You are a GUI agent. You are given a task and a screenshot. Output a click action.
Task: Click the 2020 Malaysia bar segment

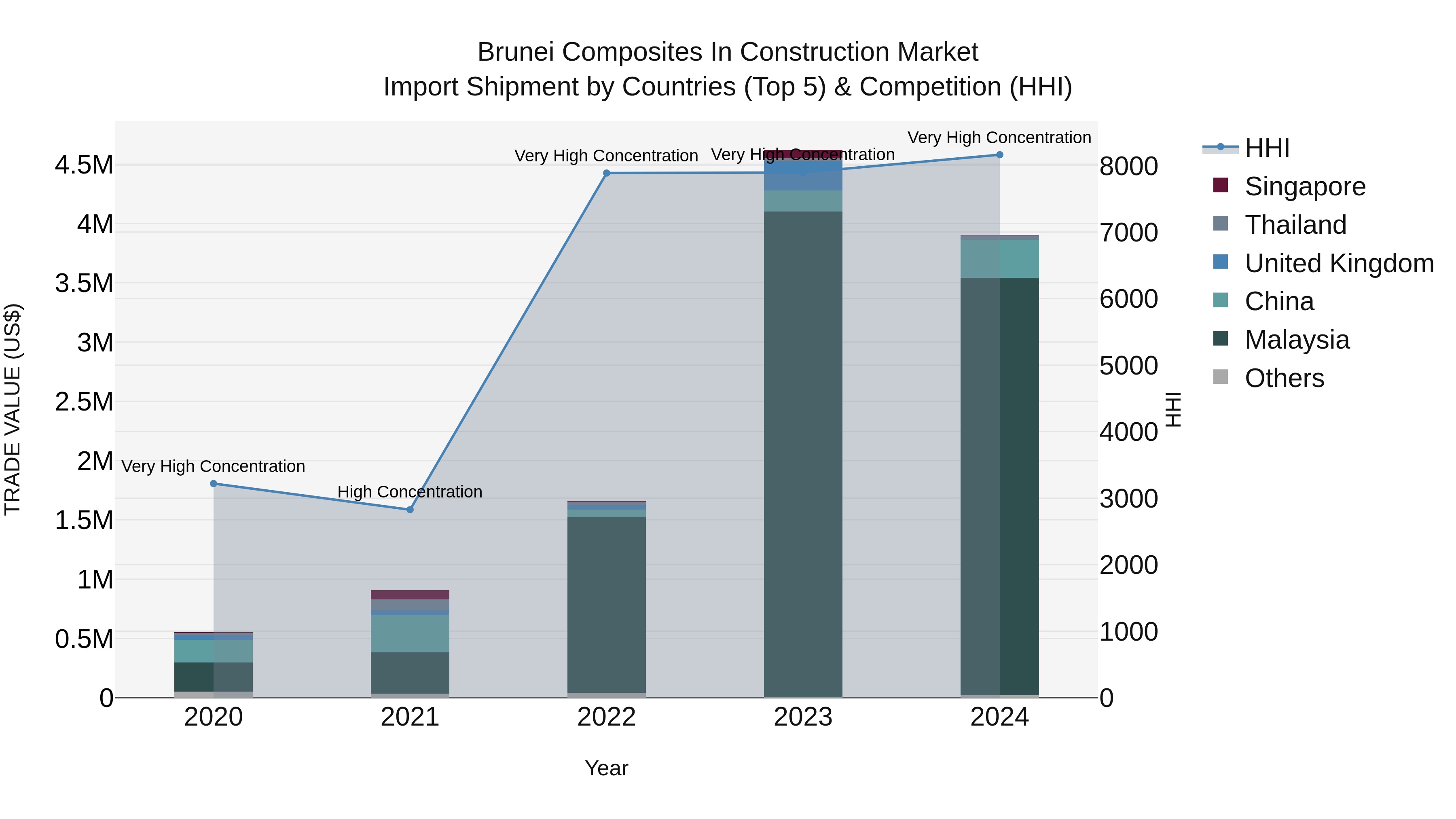tap(214, 677)
